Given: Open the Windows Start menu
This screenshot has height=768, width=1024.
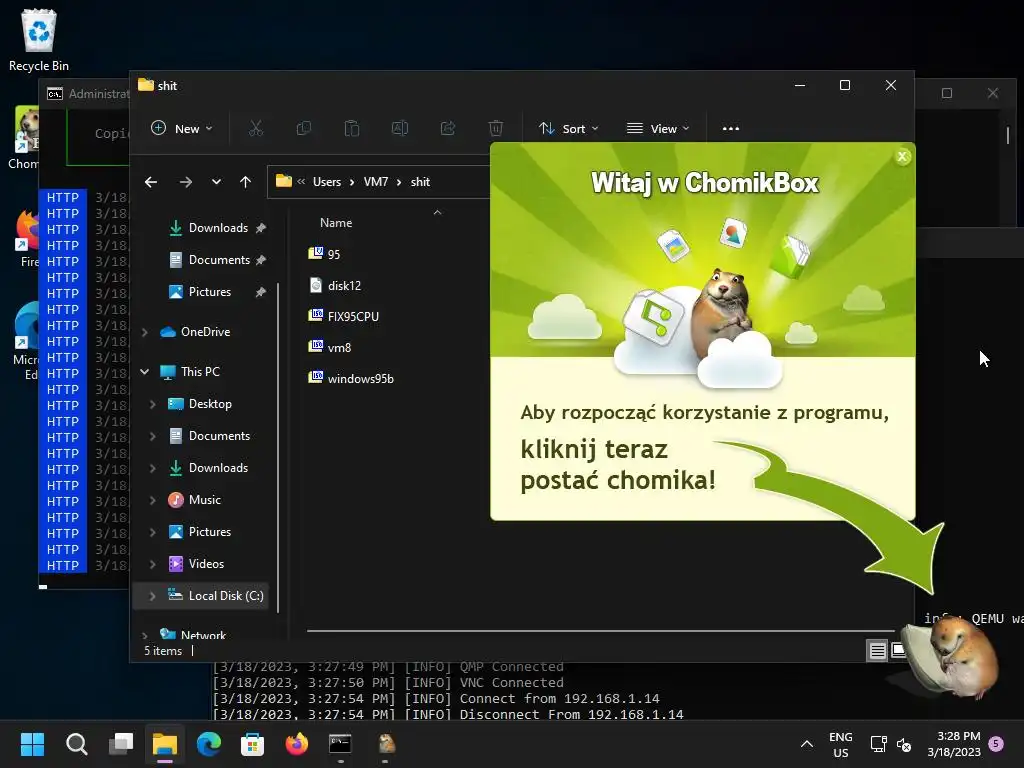Looking at the screenshot, I should pyautogui.click(x=32, y=744).
